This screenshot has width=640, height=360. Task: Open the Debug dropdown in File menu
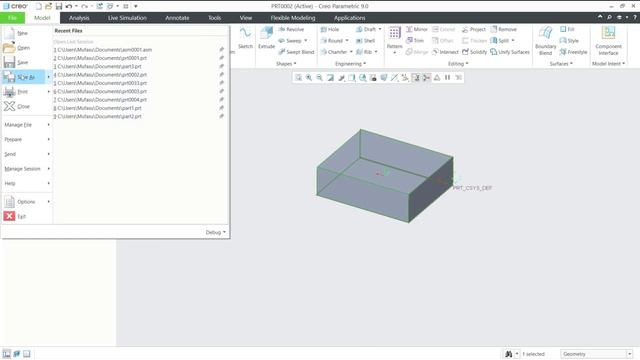coord(216,232)
